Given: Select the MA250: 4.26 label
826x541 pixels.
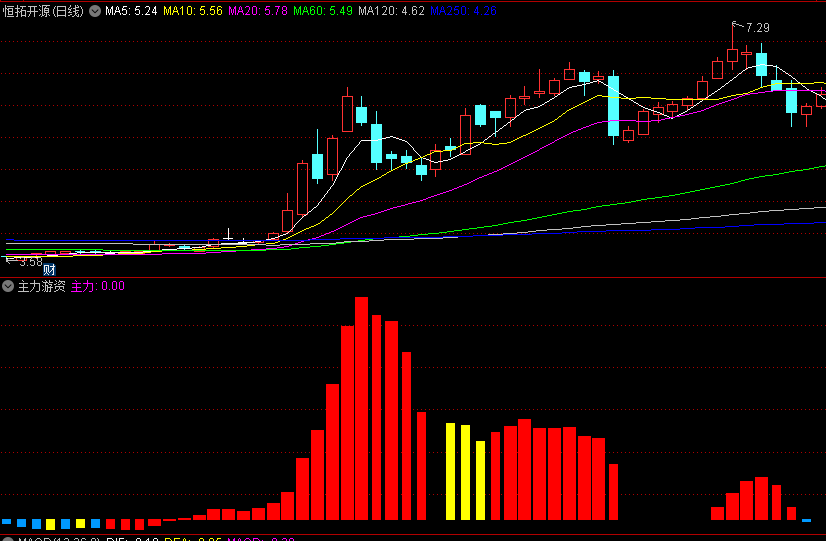Looking at the screenshot, I should (x=463, y=11).
